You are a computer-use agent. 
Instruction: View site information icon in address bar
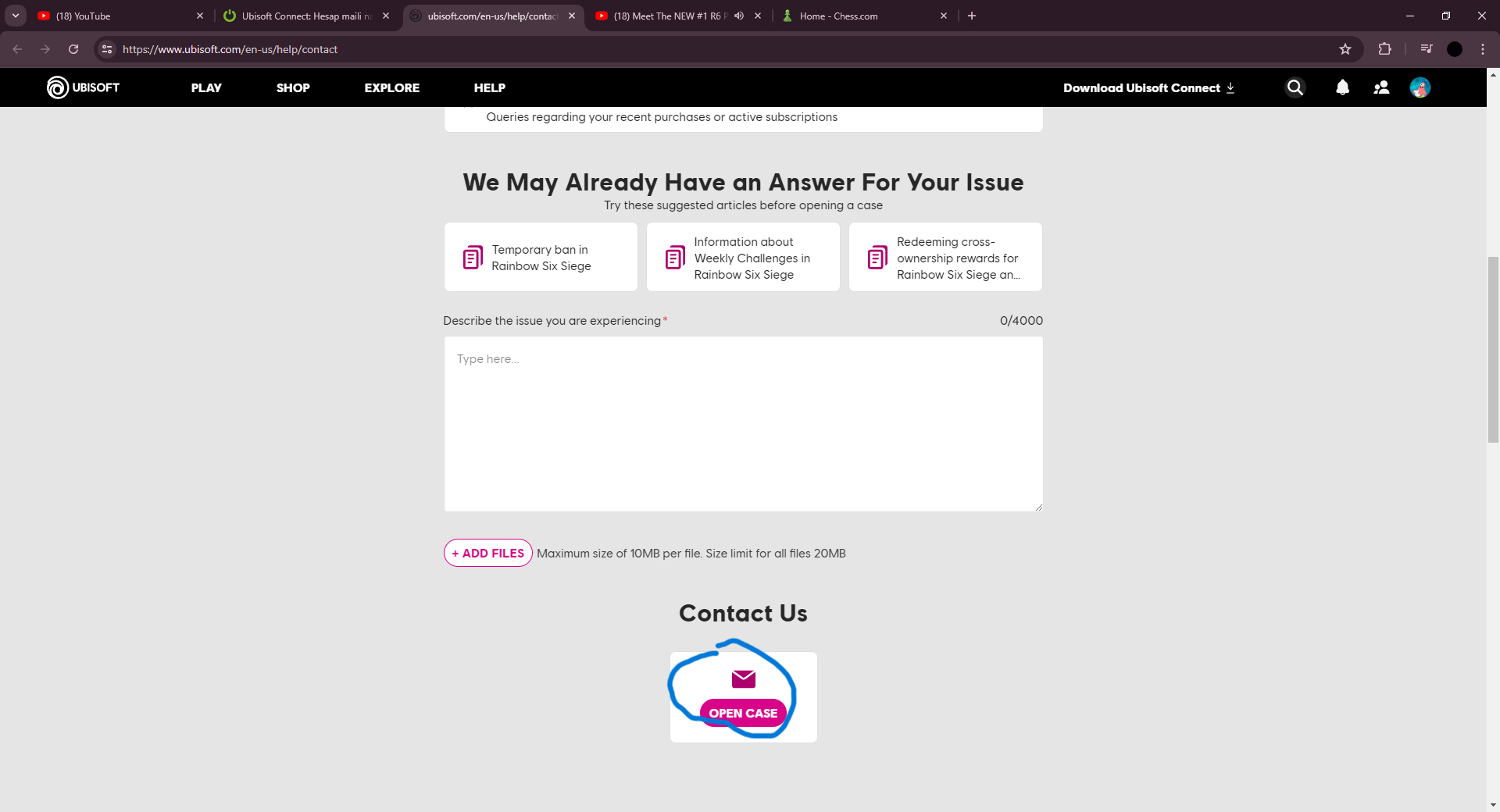(x=107, y=49)
